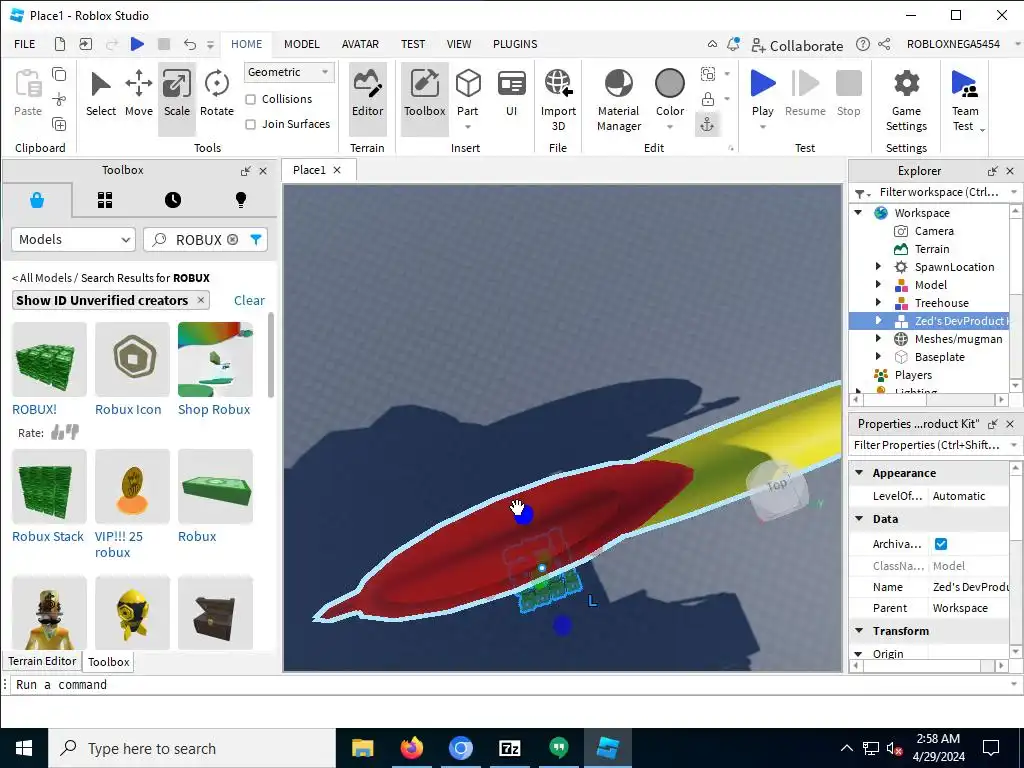Open the AVATAR ribbon tab
Viewport: 1024px width, 768px height.
tap(360, 44)
